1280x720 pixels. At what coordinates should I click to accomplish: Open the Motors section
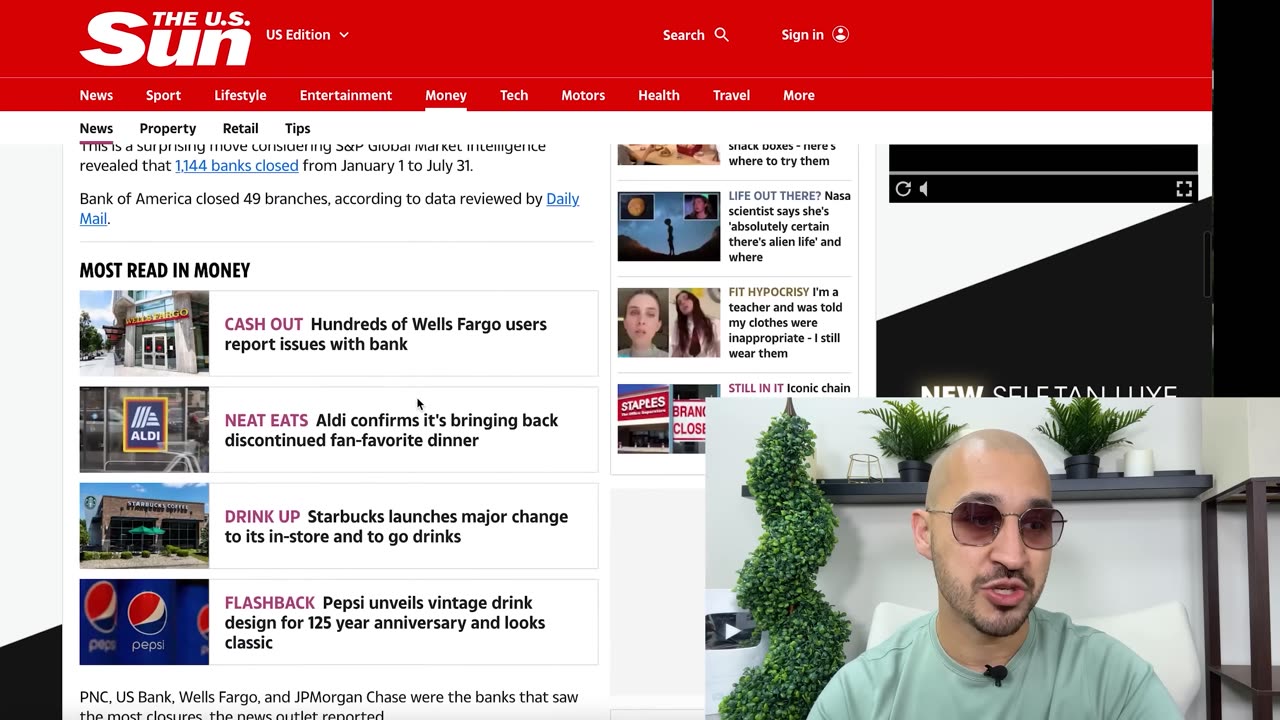point(583,95)
